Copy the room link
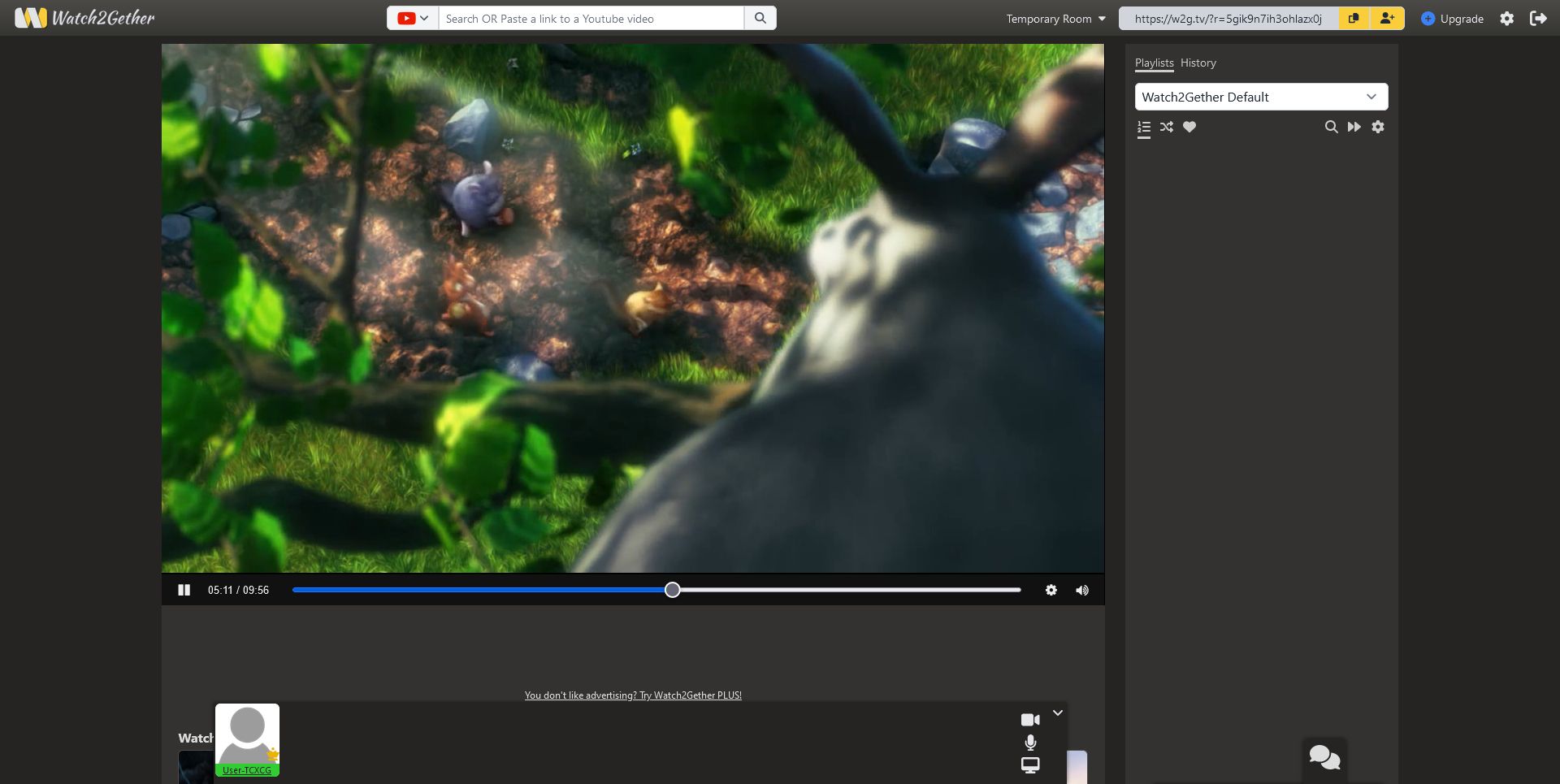 click(x=1354, y=18)
